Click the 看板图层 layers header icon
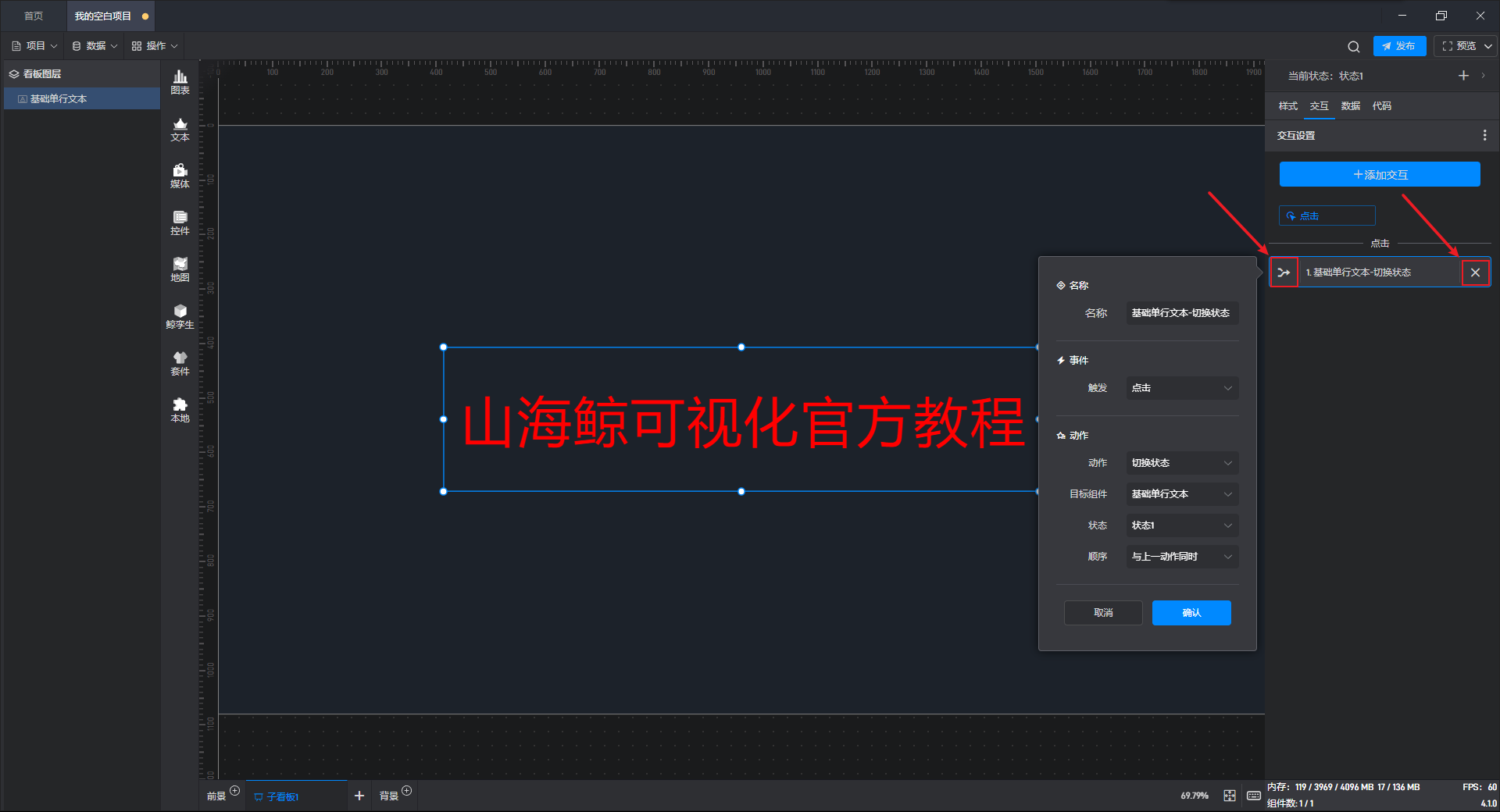 [14, 74]
